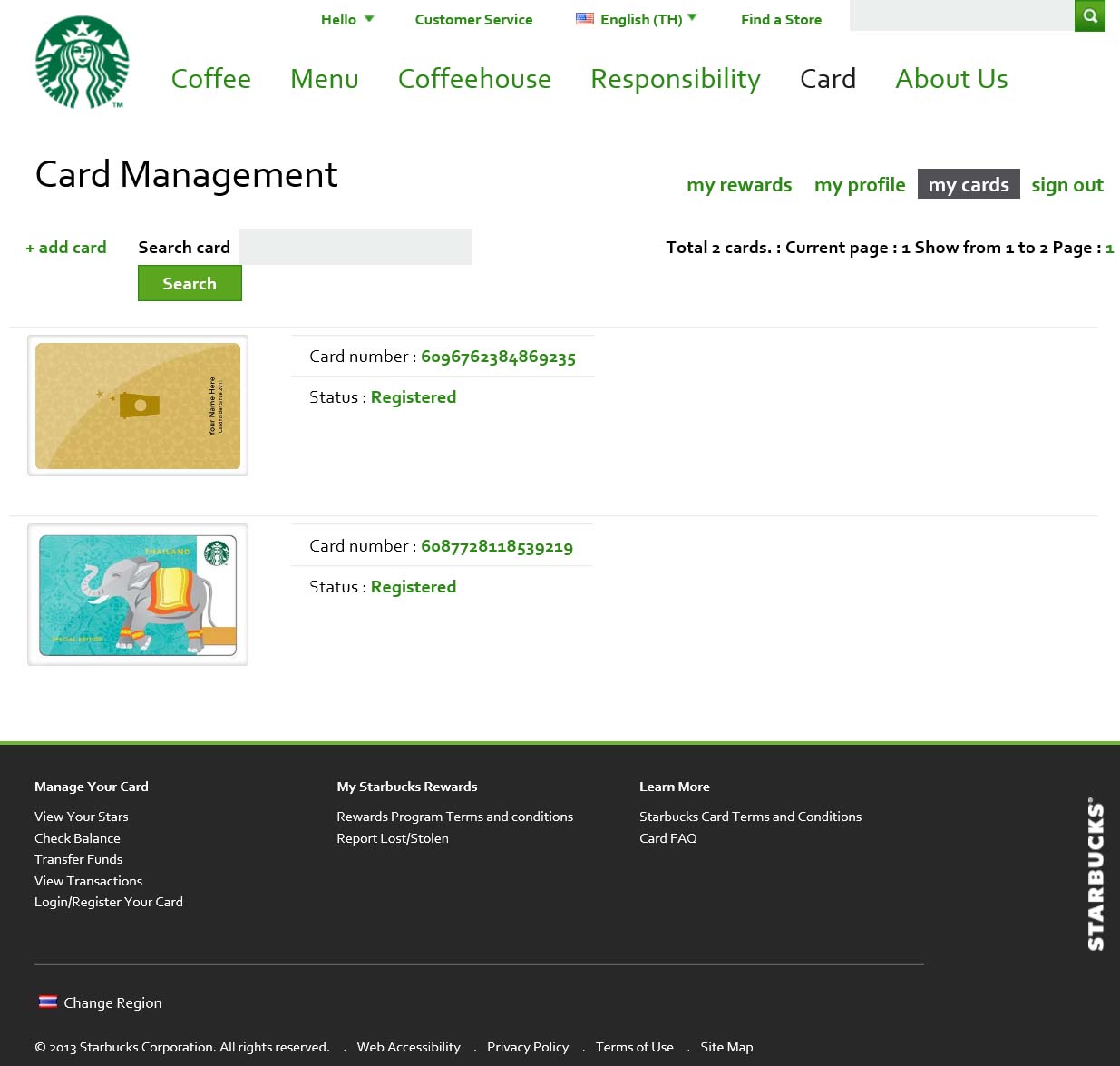Image resolution: width=1120 pixels, height=1066 pixels.
Task: Open card number 6096762384869235
Action: 498,357
